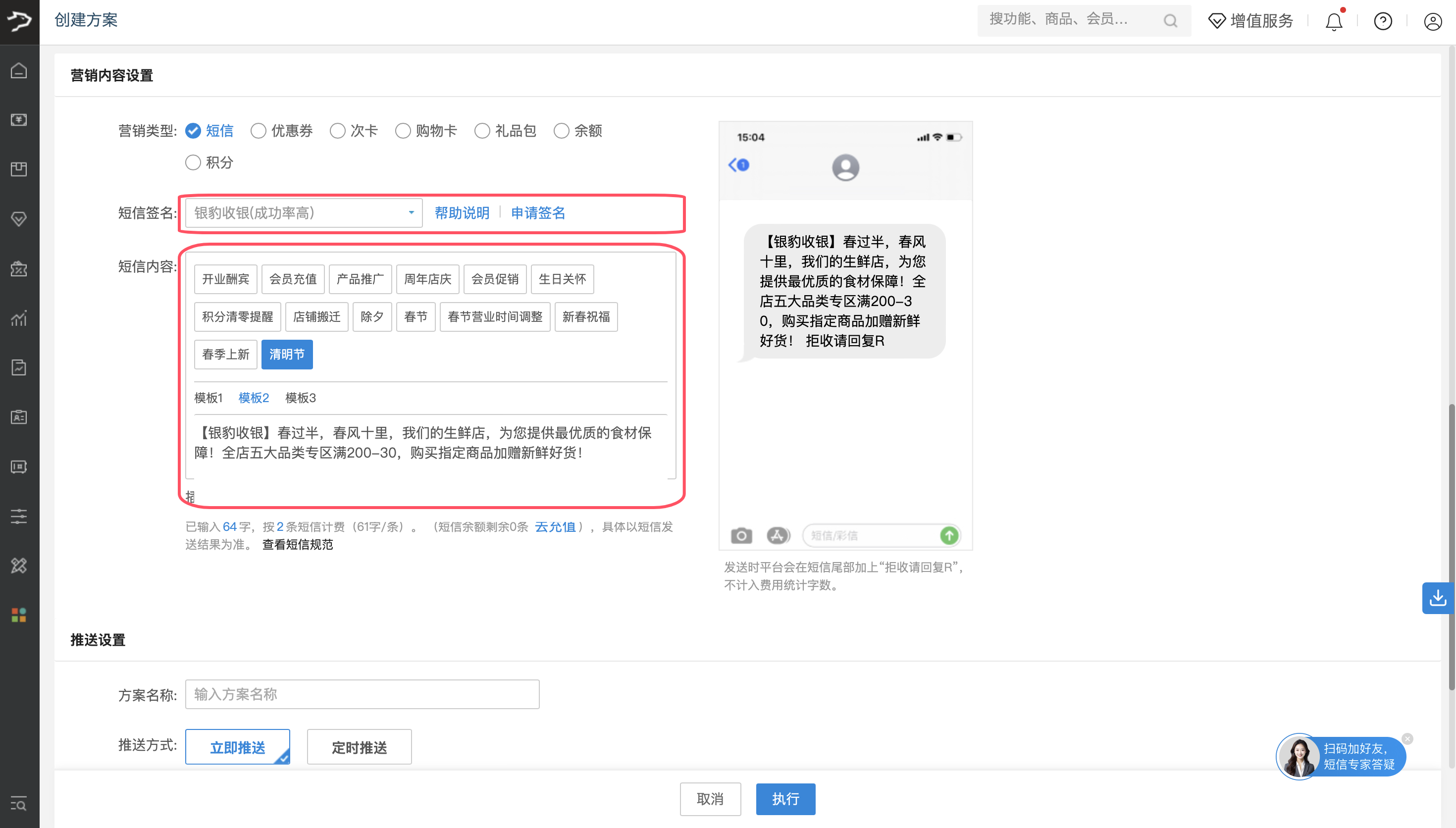Expand the 短信签名 signature dropdown
This screenshot has width=1456, height=828.
[x=304, y=212]
